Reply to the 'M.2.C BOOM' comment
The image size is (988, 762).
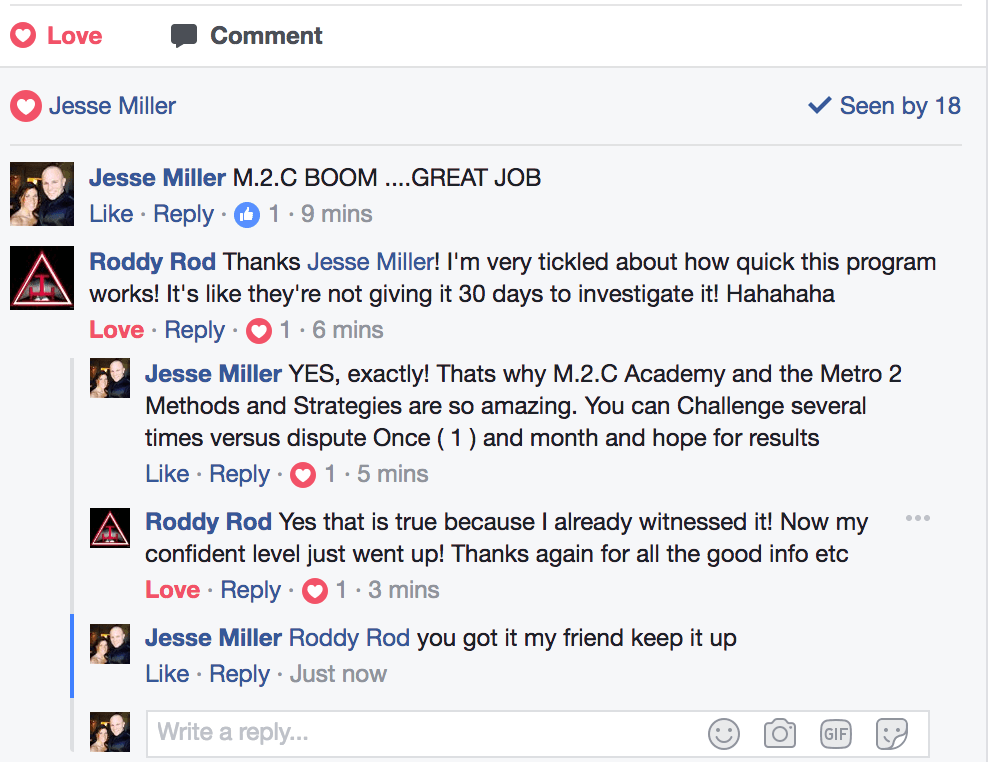[183, 214]
